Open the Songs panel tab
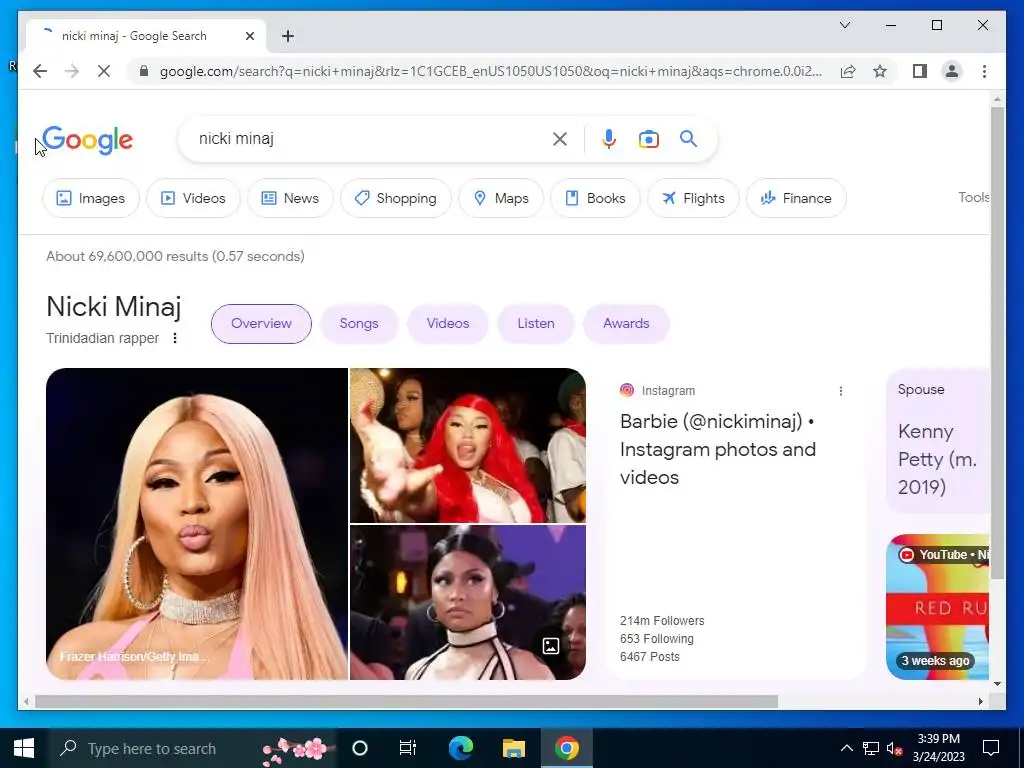Screen dimensions: 1024x768 [359, 323]
